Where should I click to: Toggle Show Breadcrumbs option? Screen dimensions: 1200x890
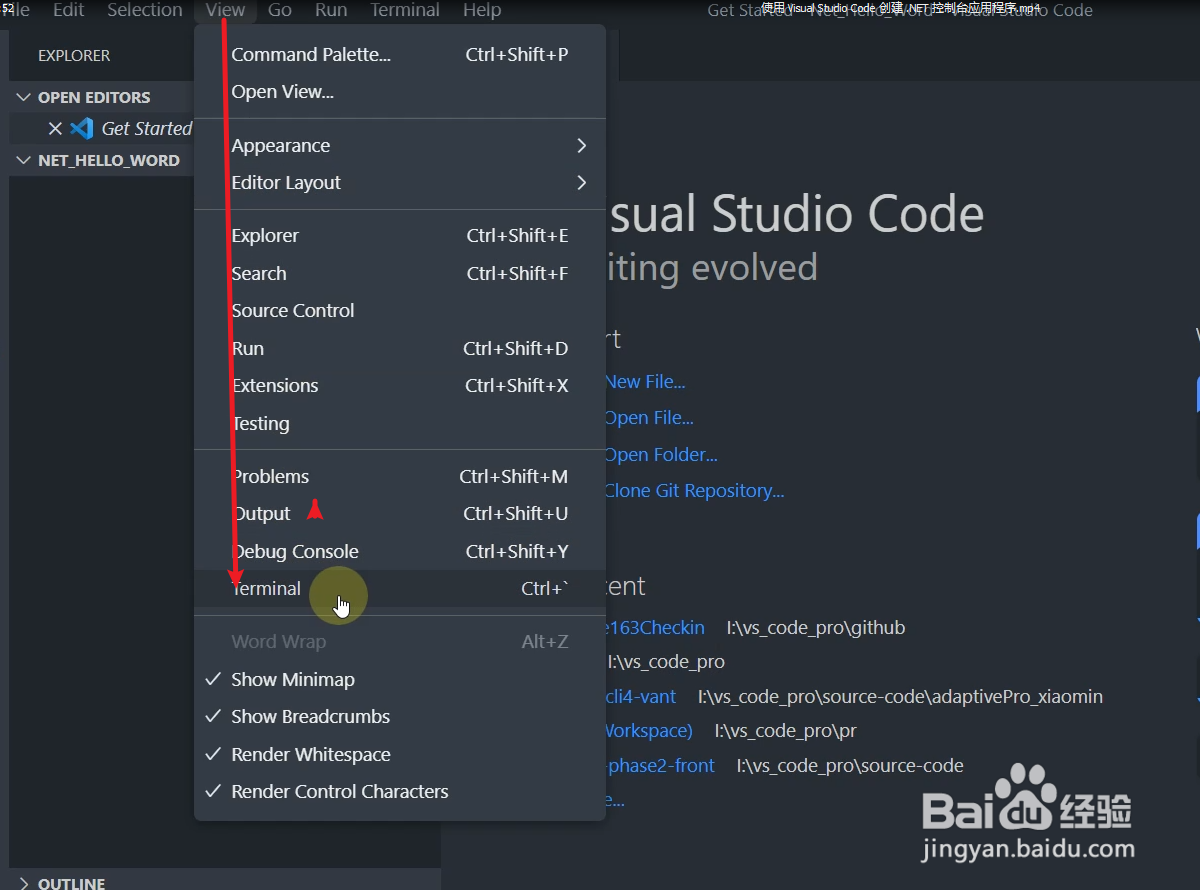tap(400, 717)
